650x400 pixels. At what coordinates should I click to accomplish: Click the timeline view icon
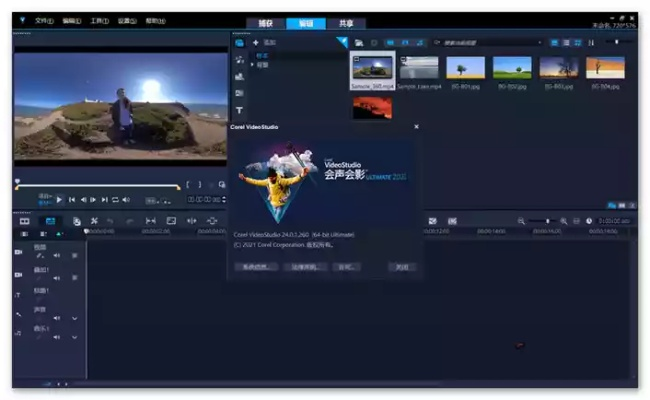click(x=49, y=221)
